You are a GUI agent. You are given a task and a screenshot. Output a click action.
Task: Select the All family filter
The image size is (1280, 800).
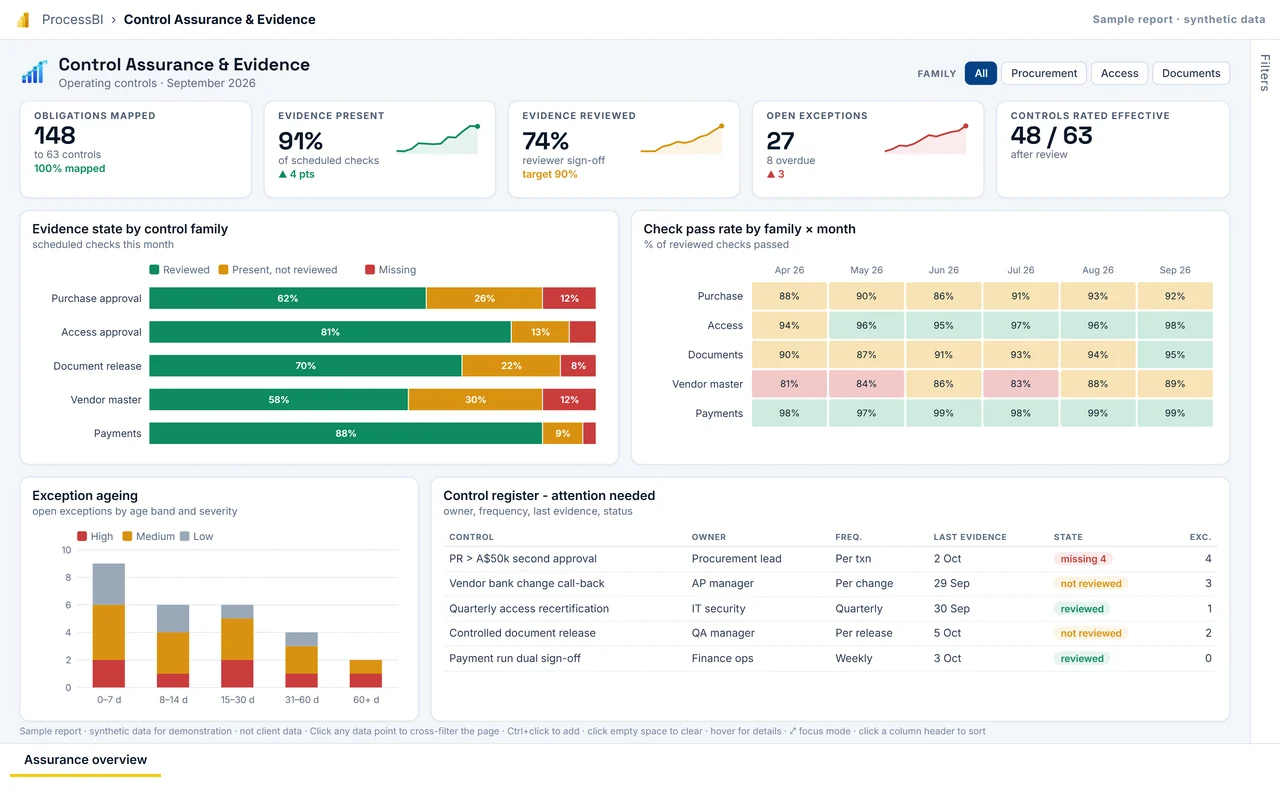click(981, 73)
